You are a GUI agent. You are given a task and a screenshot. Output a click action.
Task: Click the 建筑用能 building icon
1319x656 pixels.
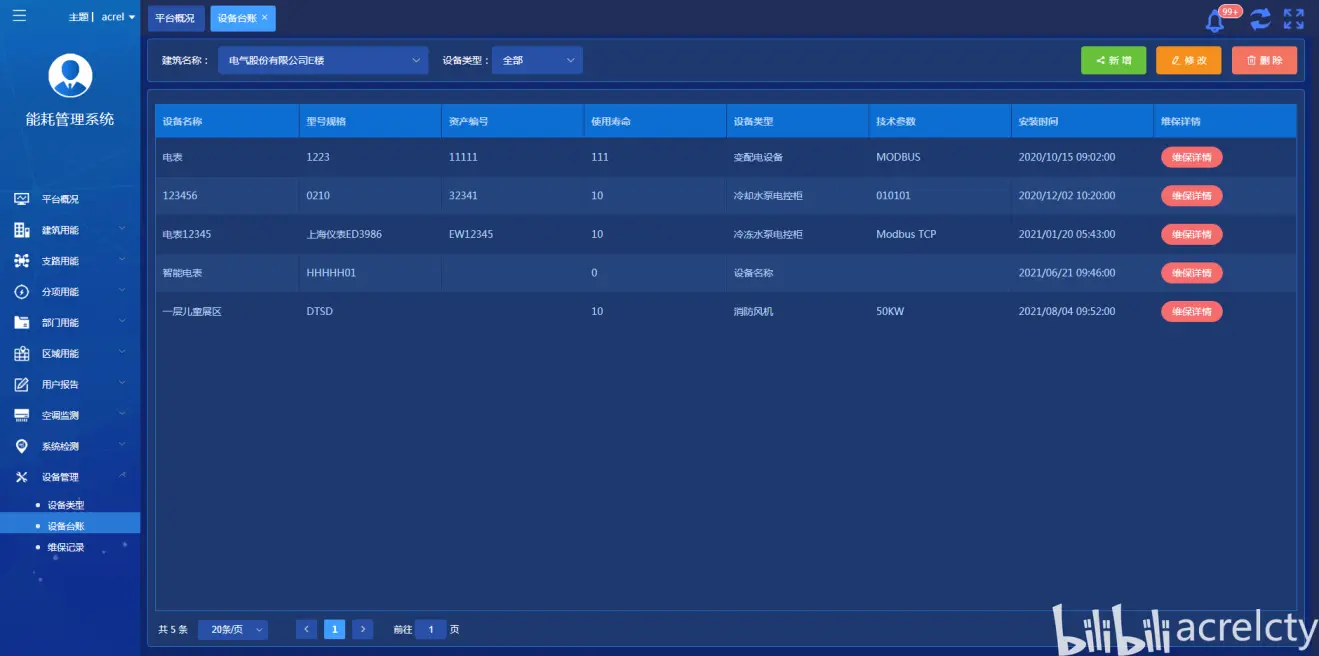tap(21, 230)
